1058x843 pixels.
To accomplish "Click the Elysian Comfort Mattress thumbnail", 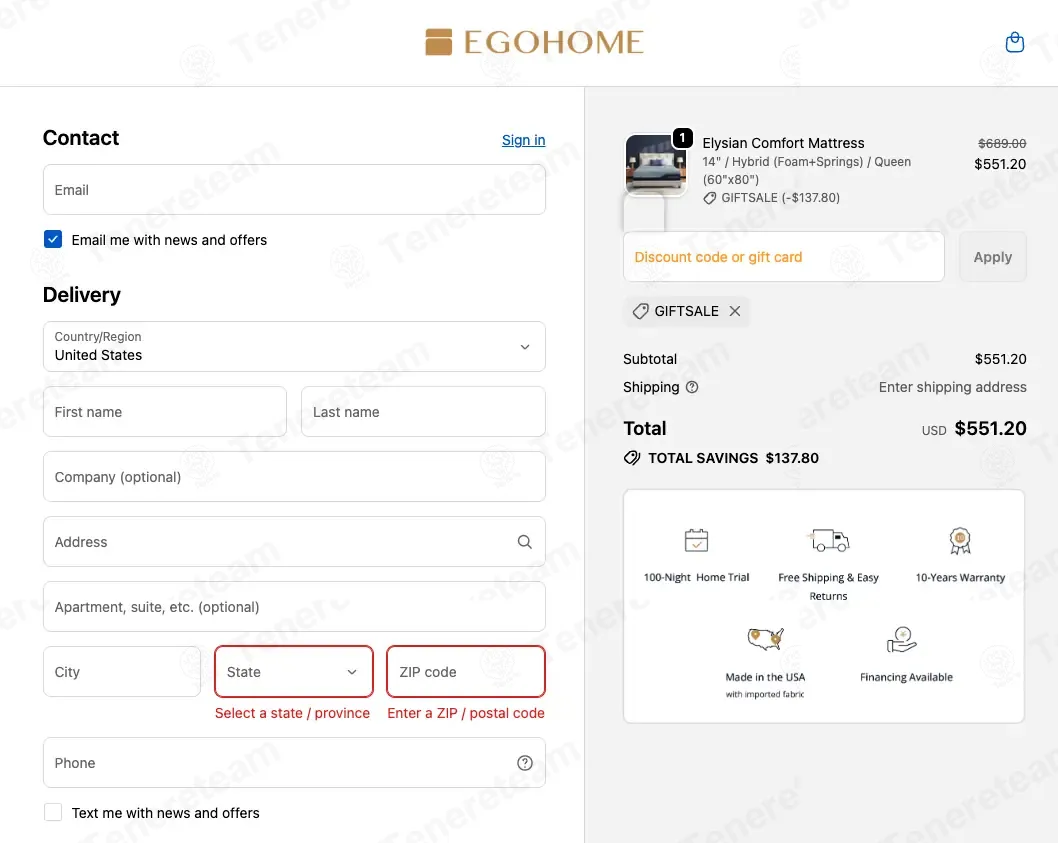I will (655, 165).
